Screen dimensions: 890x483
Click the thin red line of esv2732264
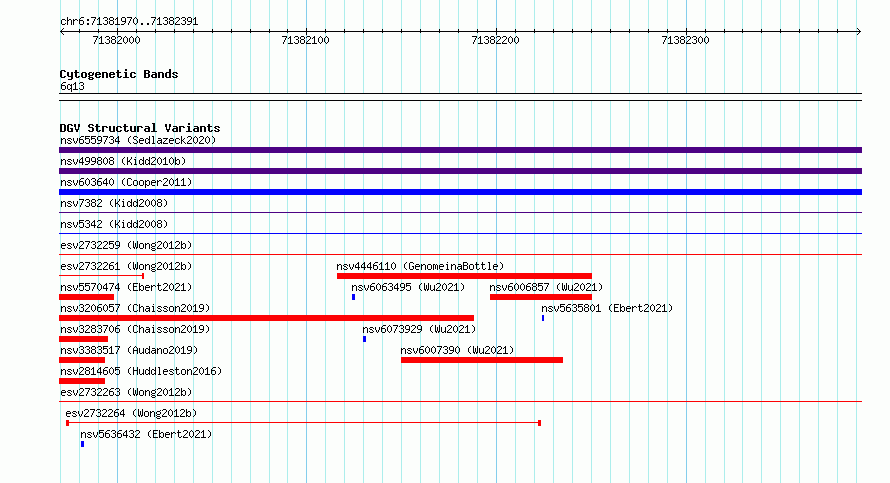[304, 423]
